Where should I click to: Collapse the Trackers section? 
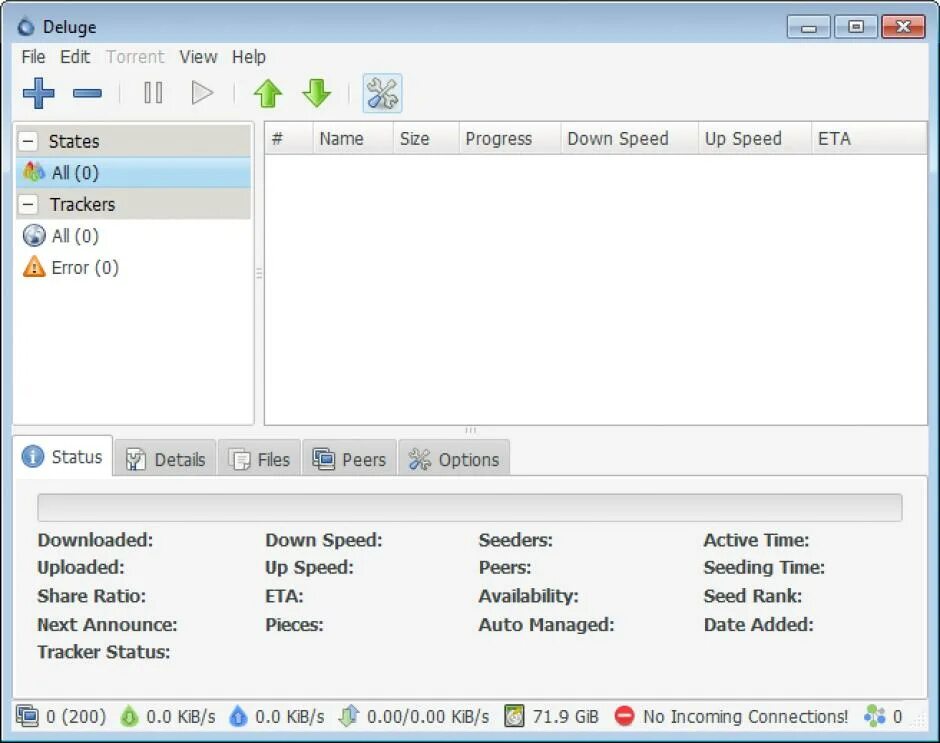28,204
